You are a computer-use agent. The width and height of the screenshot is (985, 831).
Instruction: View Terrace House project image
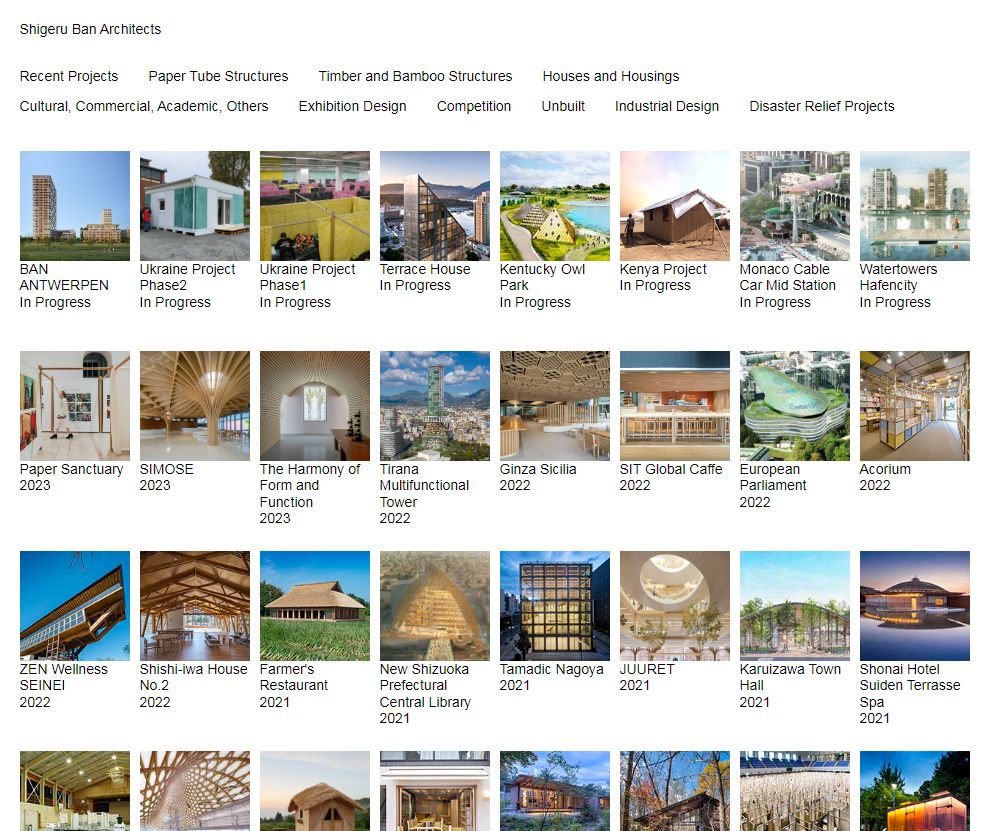click(x=435, y=205)
